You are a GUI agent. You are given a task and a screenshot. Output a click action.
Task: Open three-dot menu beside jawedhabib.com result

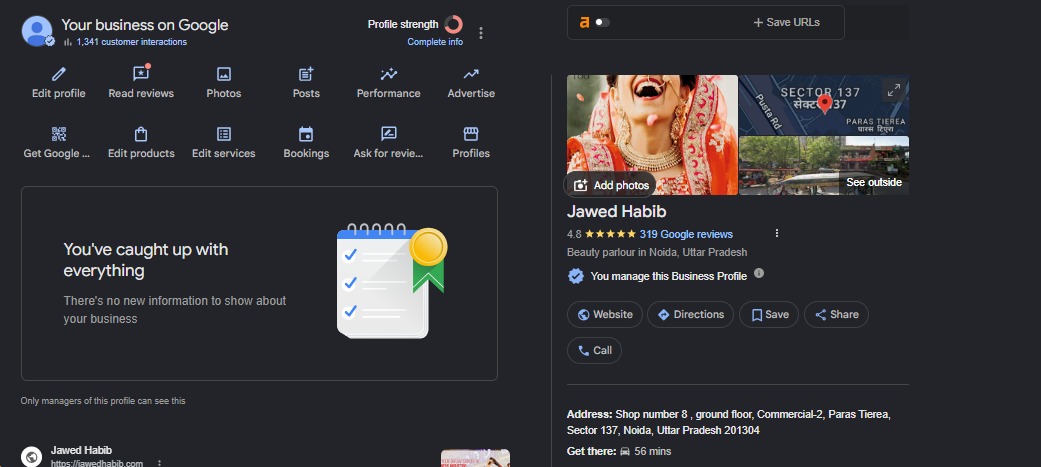159,463
